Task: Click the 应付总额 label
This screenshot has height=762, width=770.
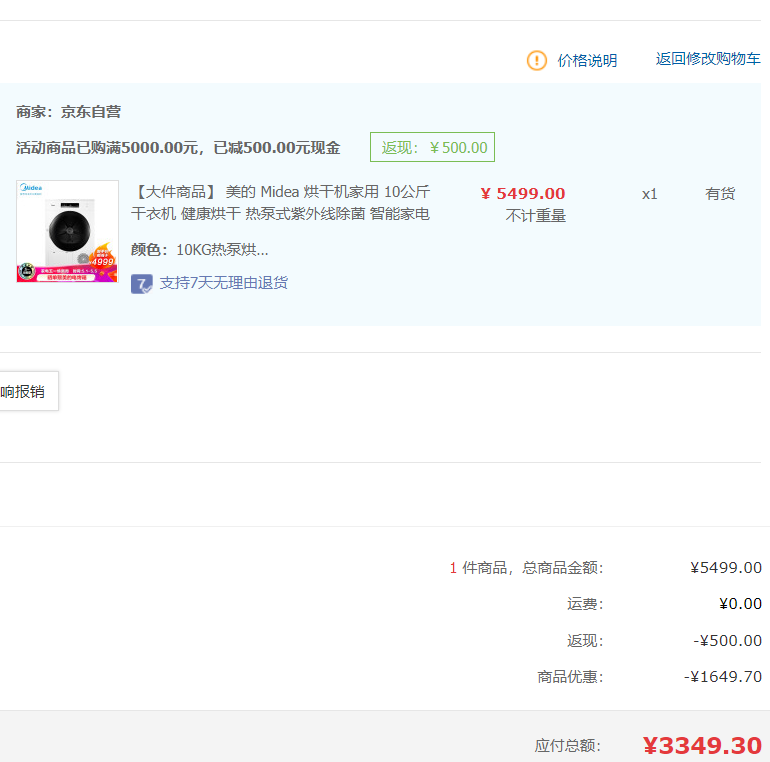Action: (568, 745)
